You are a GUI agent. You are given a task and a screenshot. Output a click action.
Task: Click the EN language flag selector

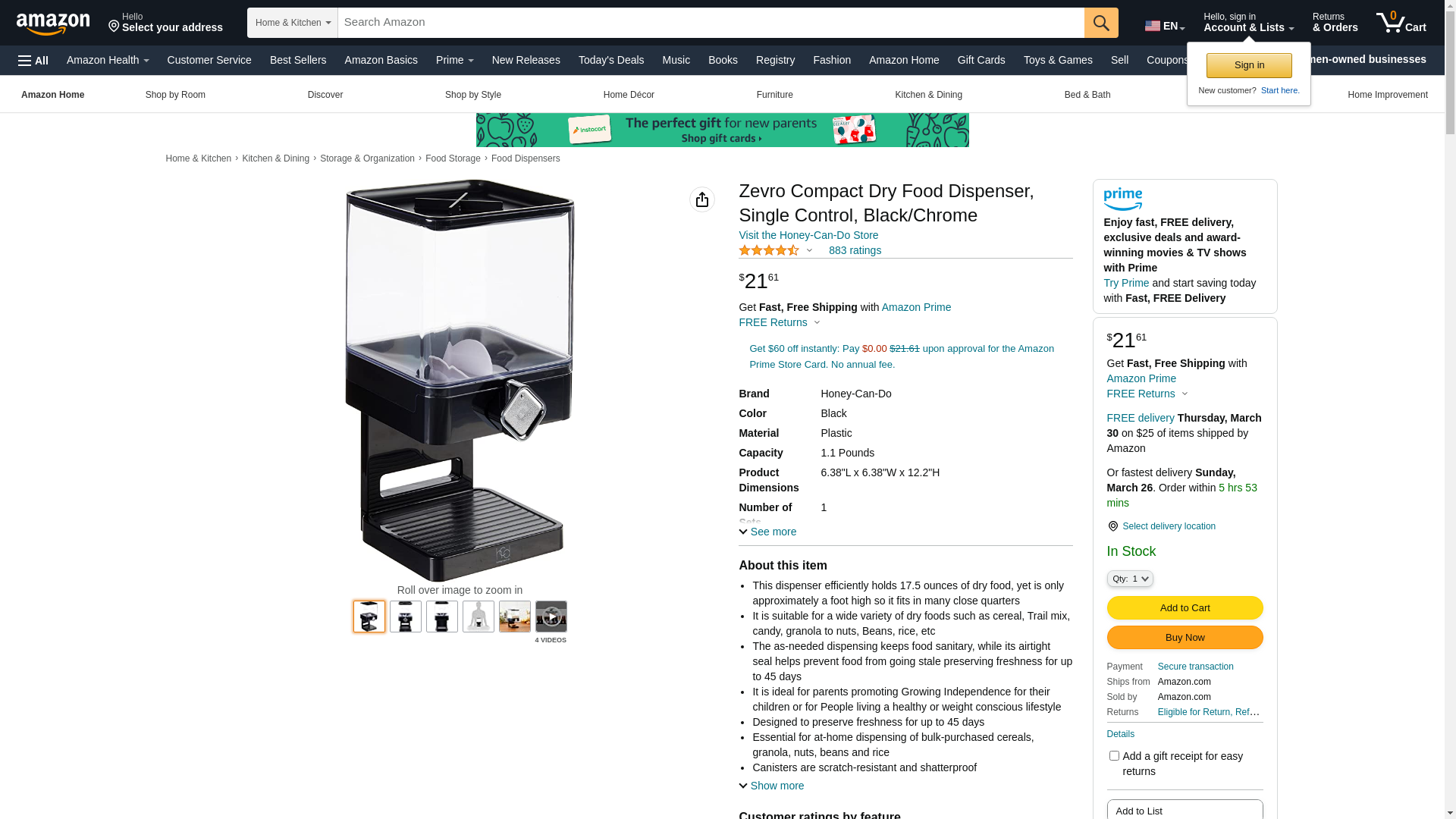click(x=1165, y=26)
